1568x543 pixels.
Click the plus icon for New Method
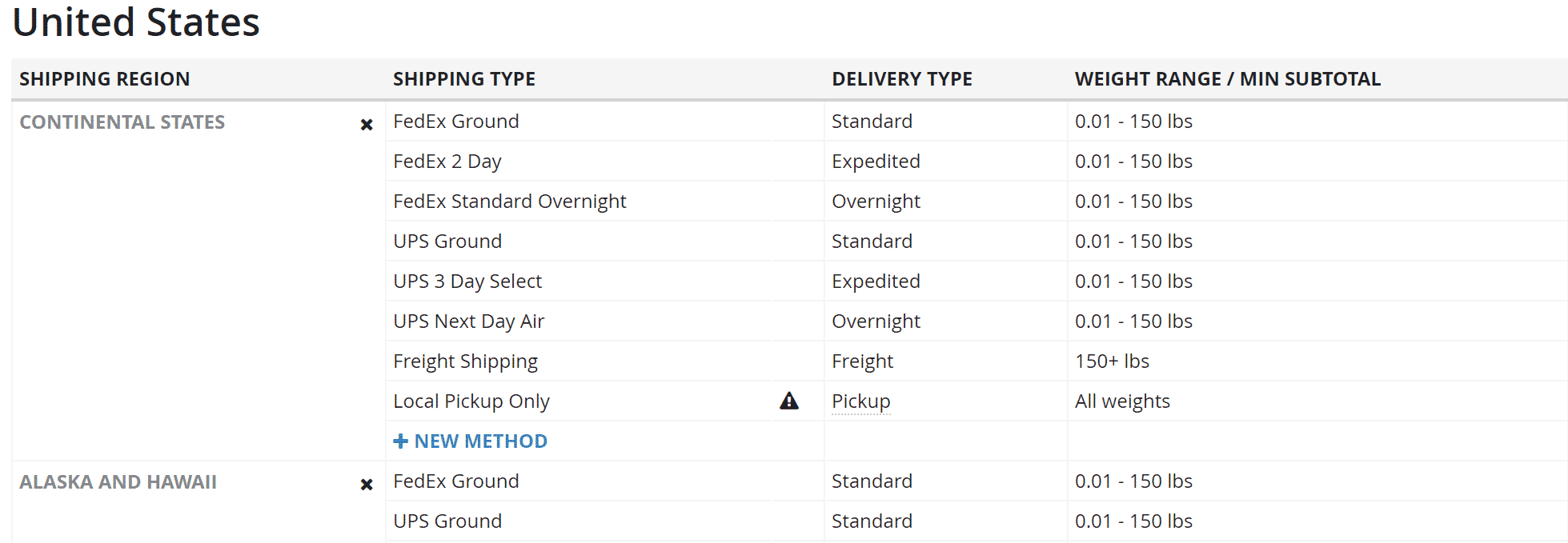(401, 441)
